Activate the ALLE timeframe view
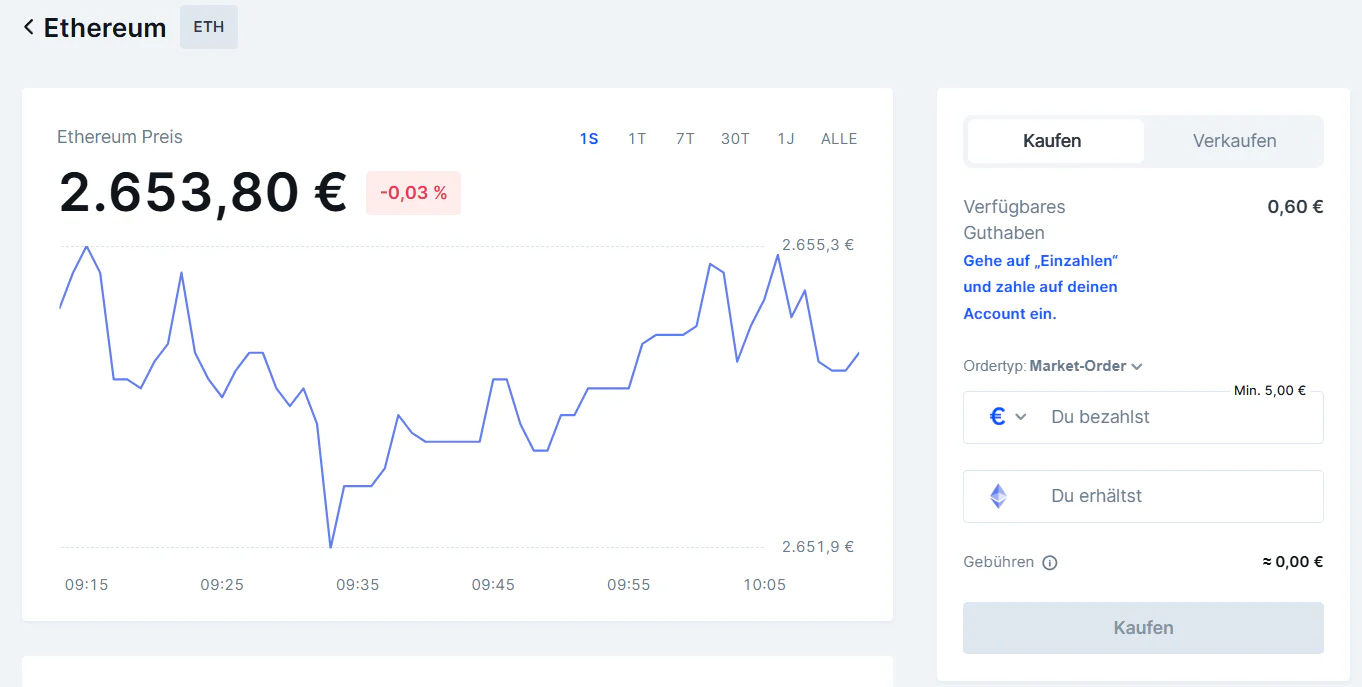 pyautogui.click(x=839, y=139)
